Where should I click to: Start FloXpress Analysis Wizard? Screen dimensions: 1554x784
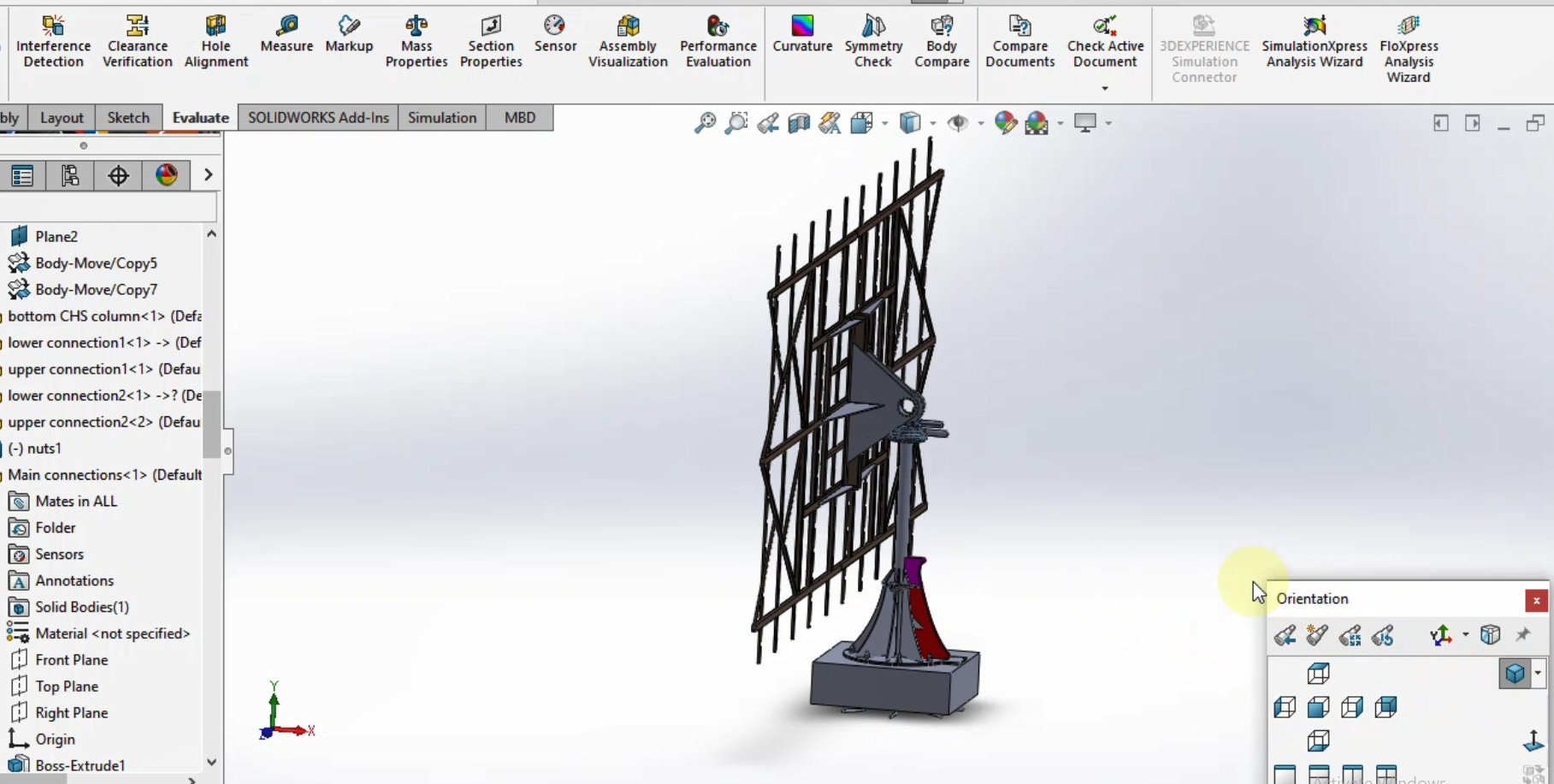1409,49
